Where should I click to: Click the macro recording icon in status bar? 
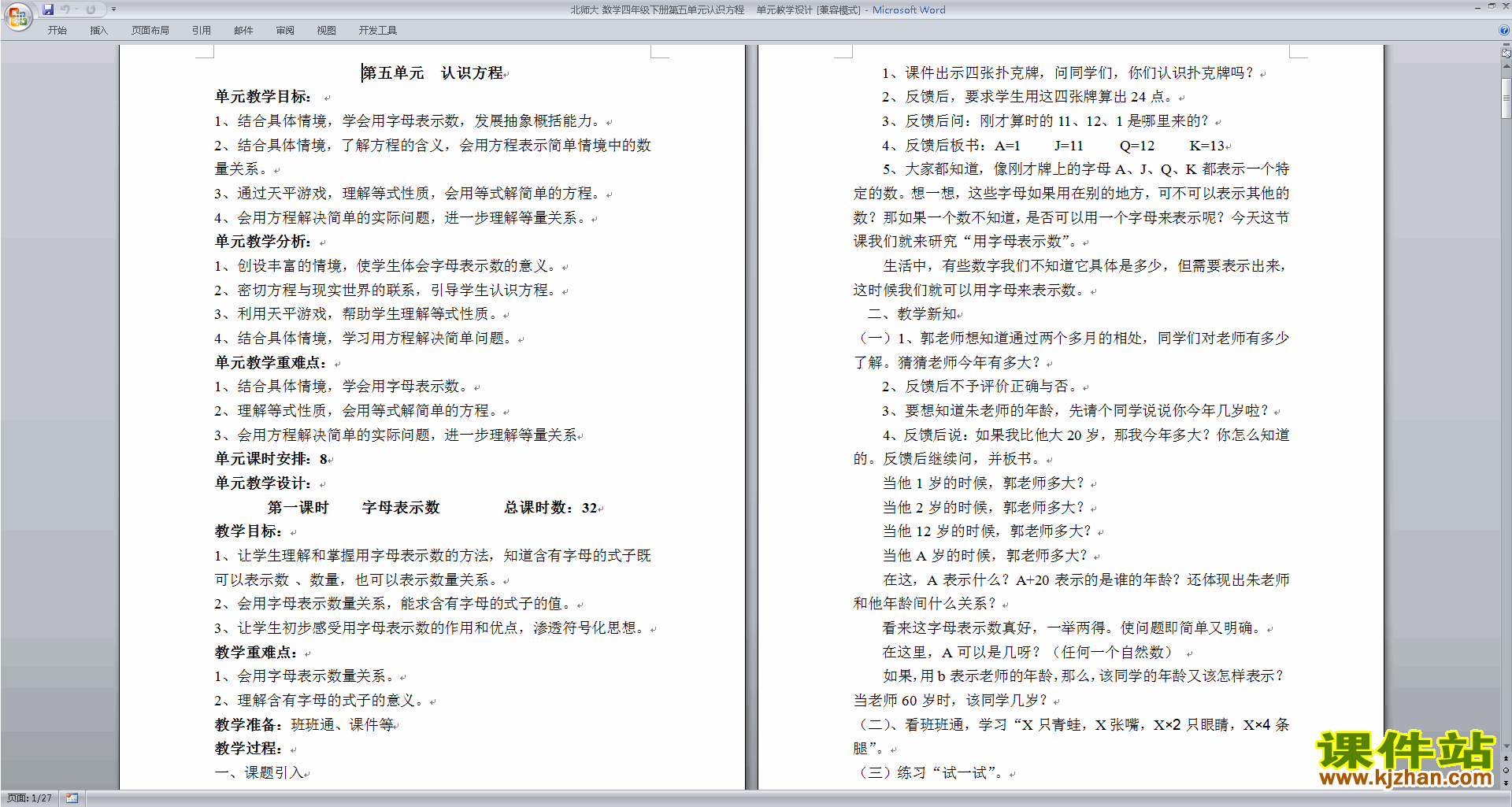click(x=72, y=798)
